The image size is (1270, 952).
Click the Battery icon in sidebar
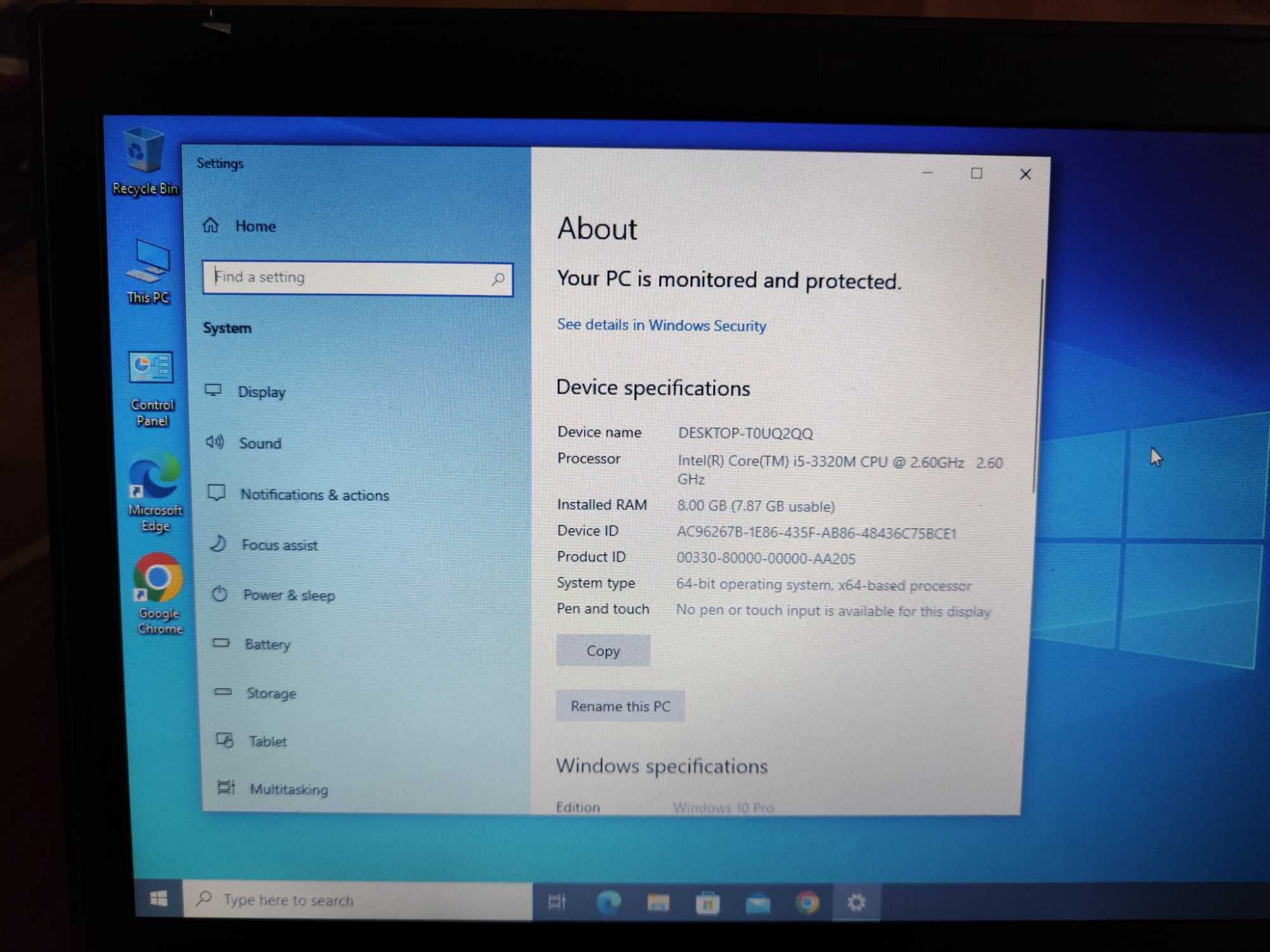coord(221,643)
